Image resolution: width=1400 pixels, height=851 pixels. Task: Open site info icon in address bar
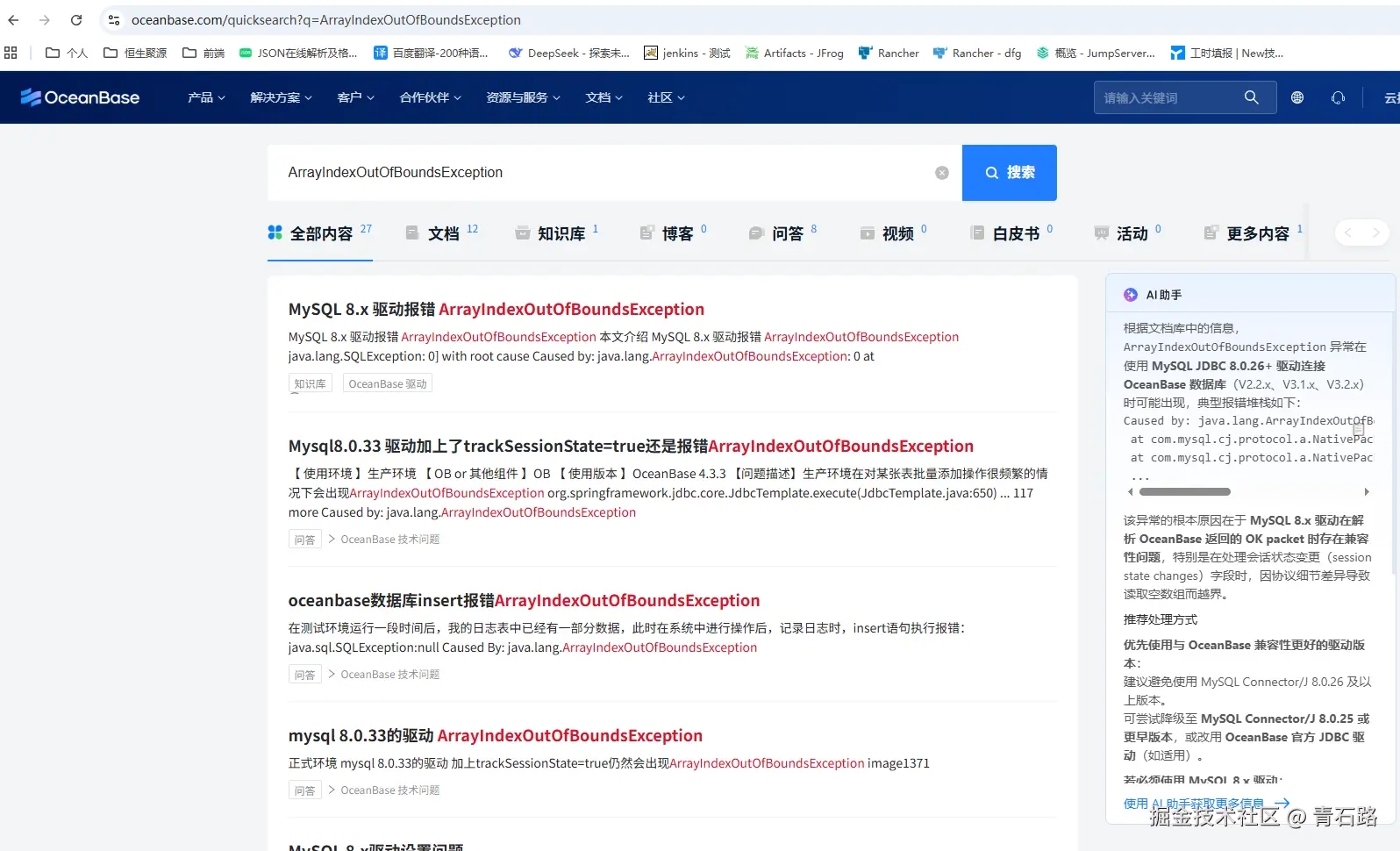click(x=114, y=19)
